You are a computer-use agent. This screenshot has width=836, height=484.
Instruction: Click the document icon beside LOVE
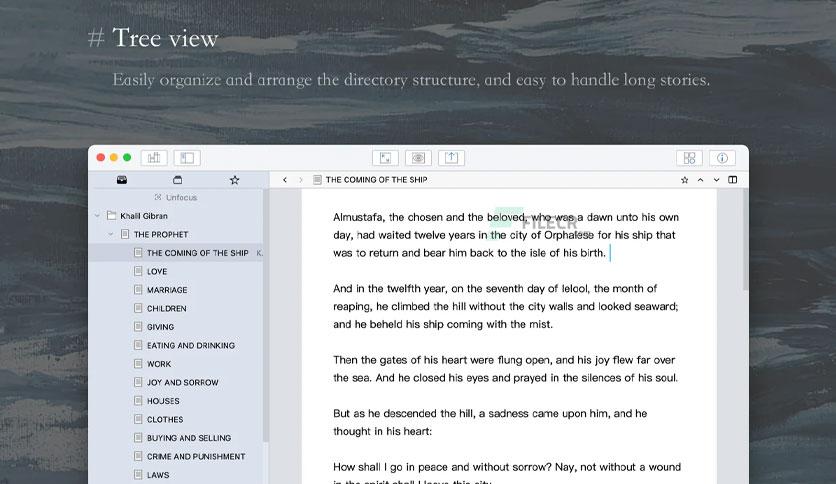point(138,271)
